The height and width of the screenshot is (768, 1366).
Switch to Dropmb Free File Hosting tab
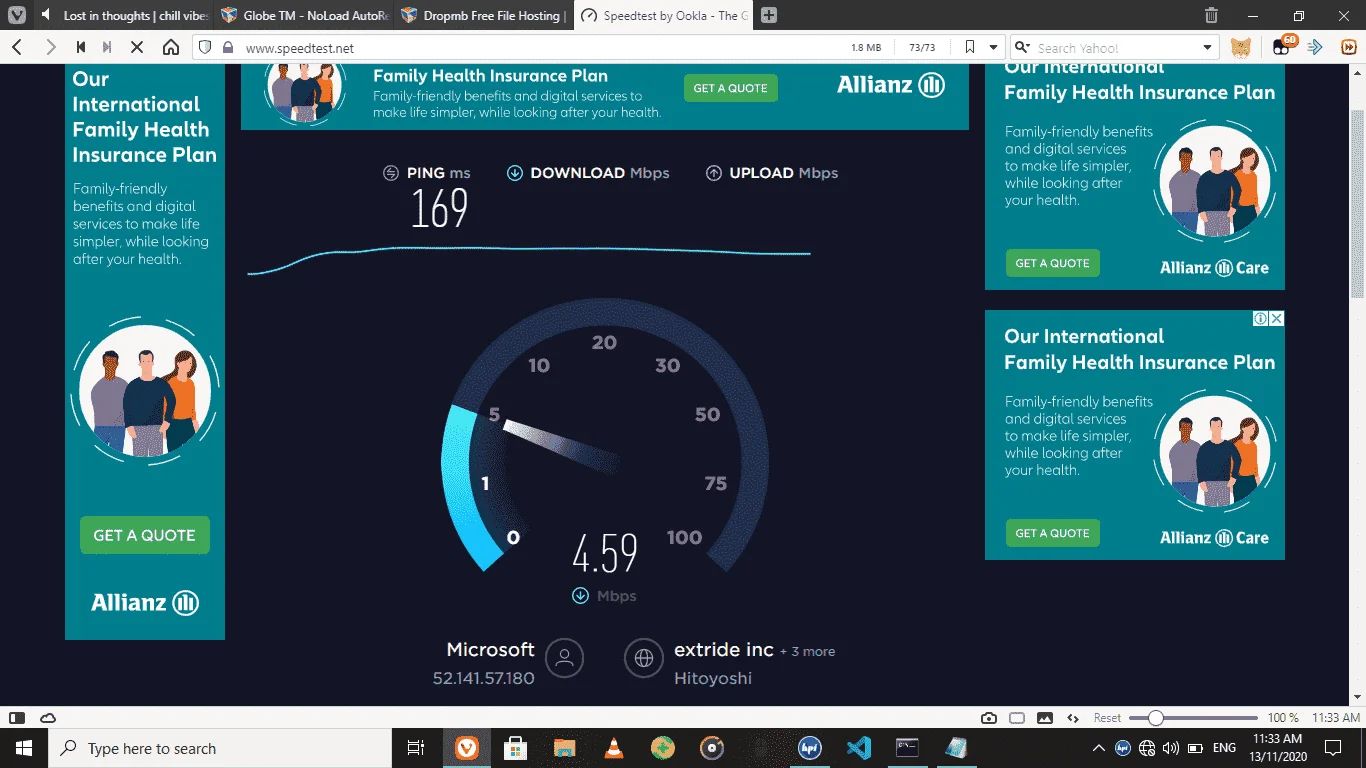pos(484,15)
